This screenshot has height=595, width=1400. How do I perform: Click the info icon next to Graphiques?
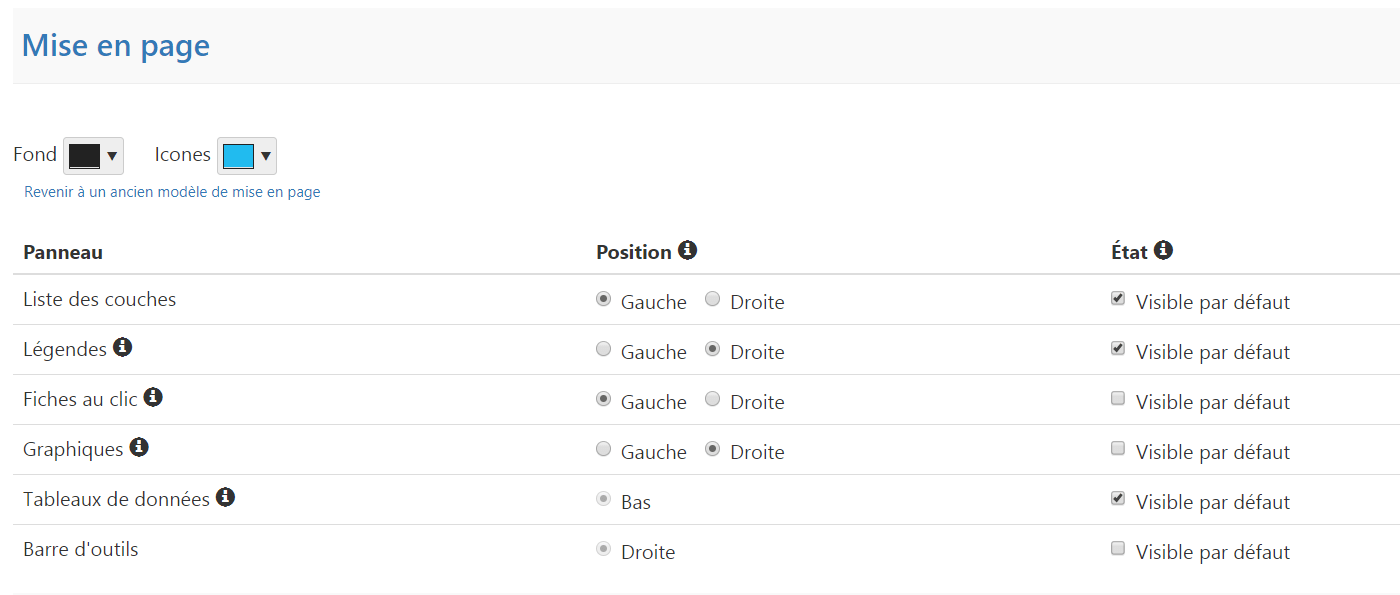click(x=139, y=447)
